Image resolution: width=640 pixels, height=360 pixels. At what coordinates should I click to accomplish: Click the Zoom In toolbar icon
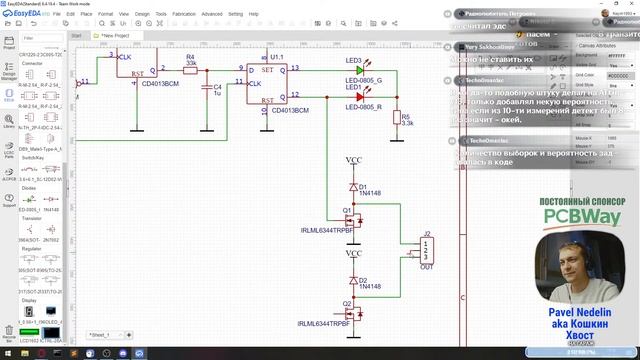point(138,24)
